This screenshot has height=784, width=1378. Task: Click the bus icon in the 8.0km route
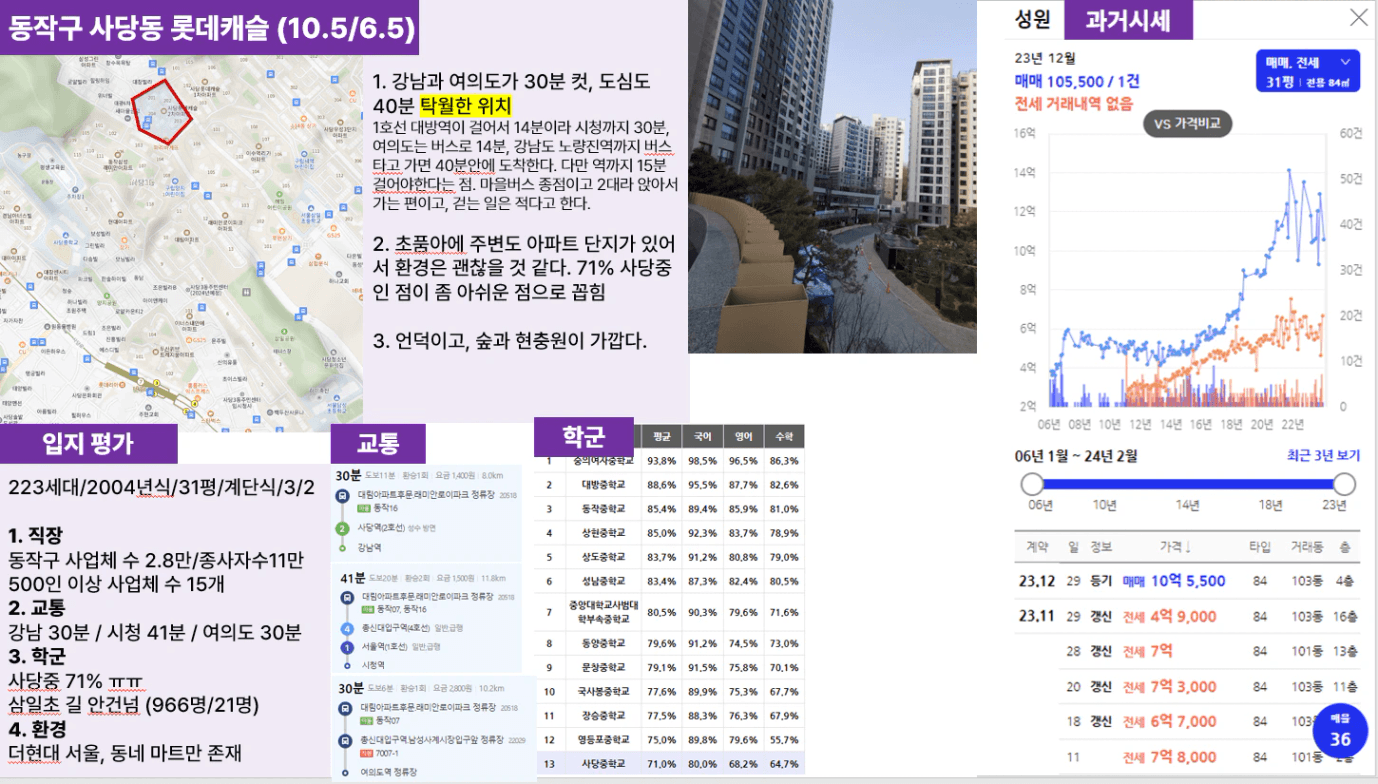[x=343, y=494]
